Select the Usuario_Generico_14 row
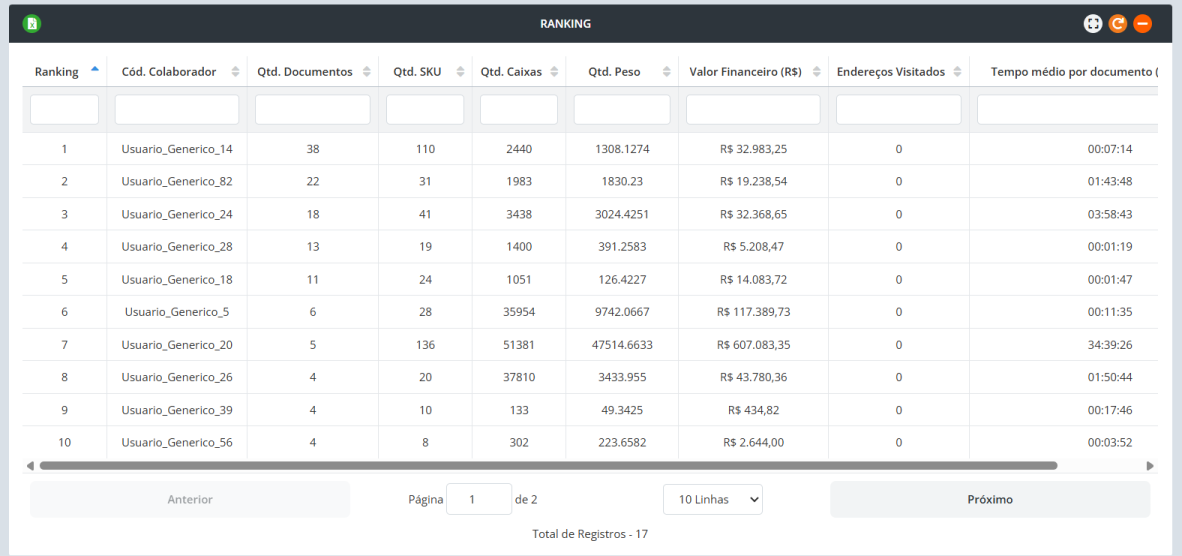This screenshot has width=1182, height=556. pos(177,149)
